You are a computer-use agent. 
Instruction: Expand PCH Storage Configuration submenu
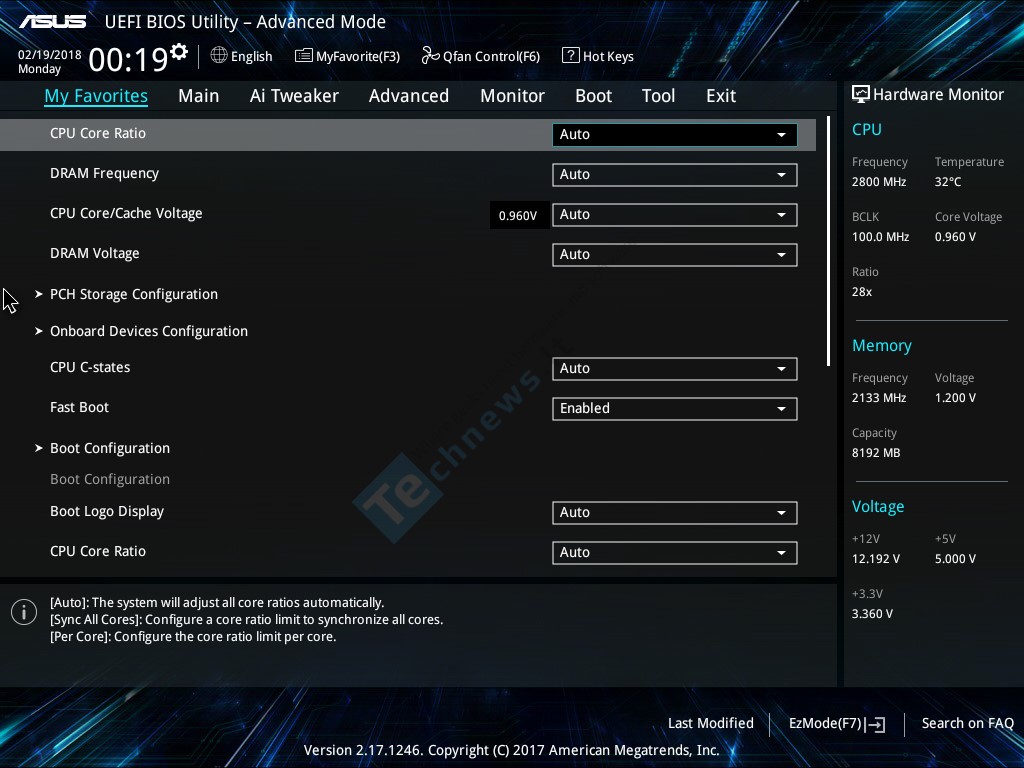click(x=134, y=295)
